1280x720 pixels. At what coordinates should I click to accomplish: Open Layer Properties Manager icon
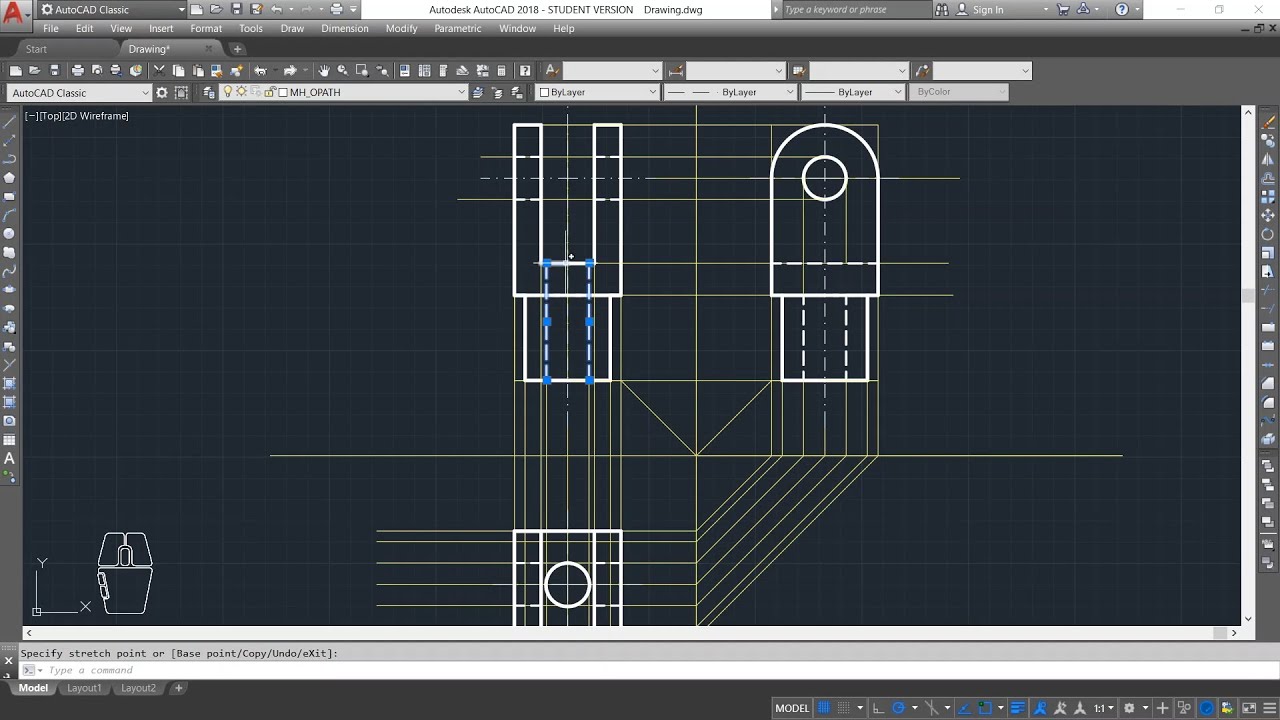point(209,92)
